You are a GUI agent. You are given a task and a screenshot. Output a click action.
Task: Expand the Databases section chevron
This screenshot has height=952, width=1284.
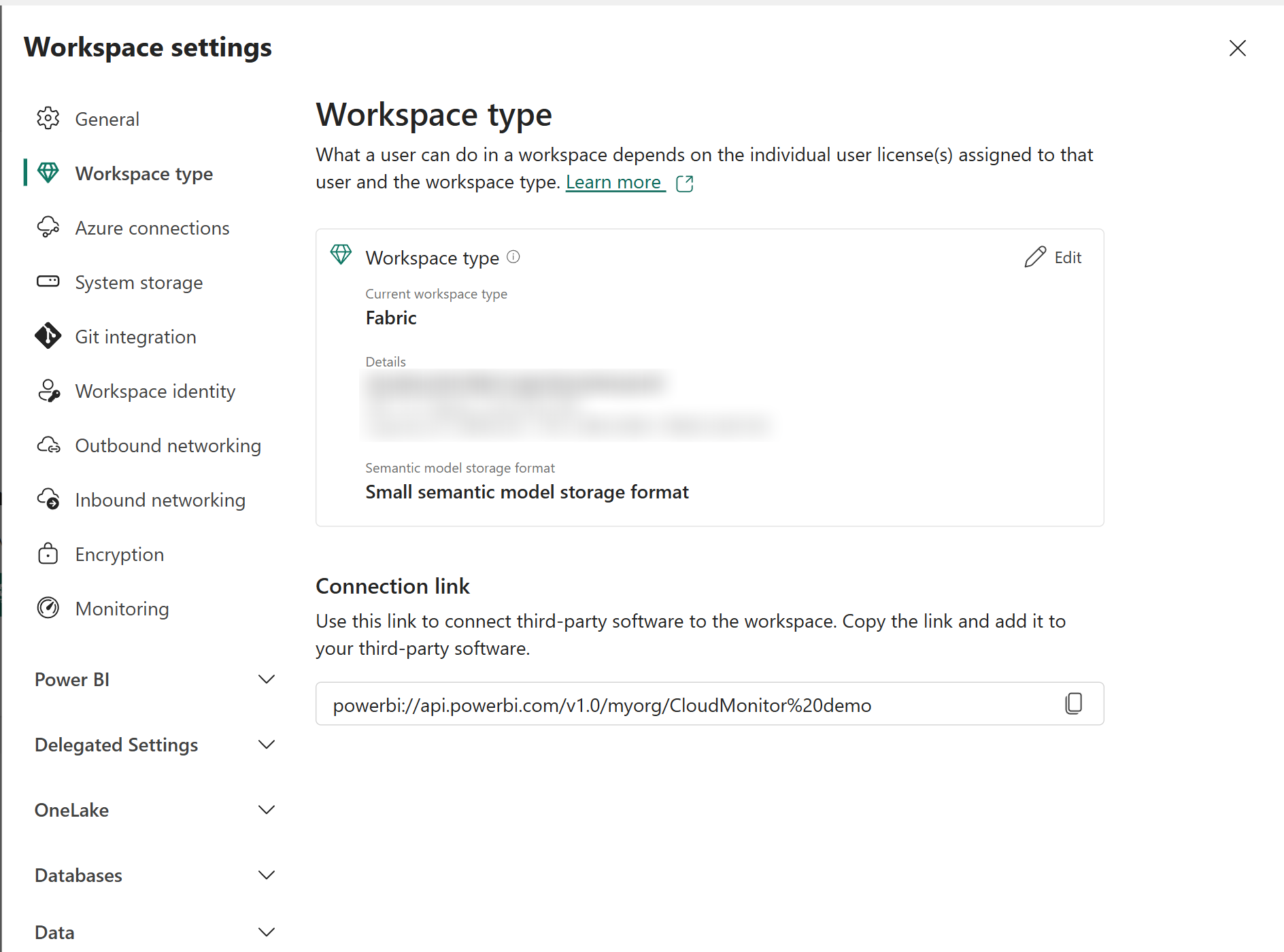[267, 875]
